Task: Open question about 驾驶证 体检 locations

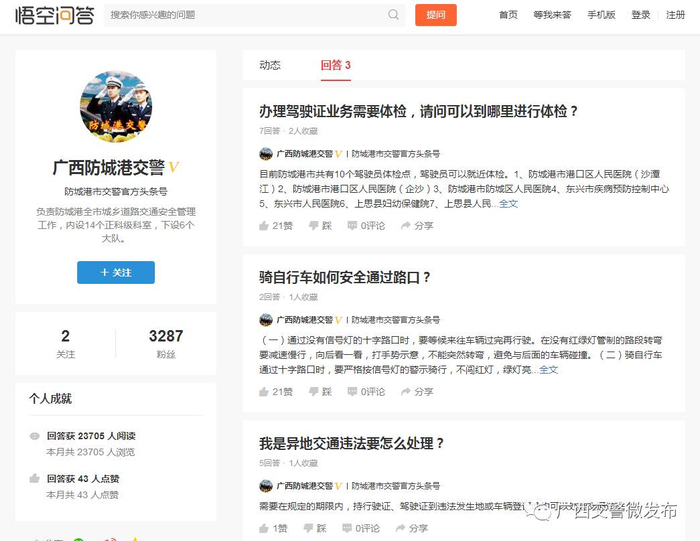Action: point(418,111)
